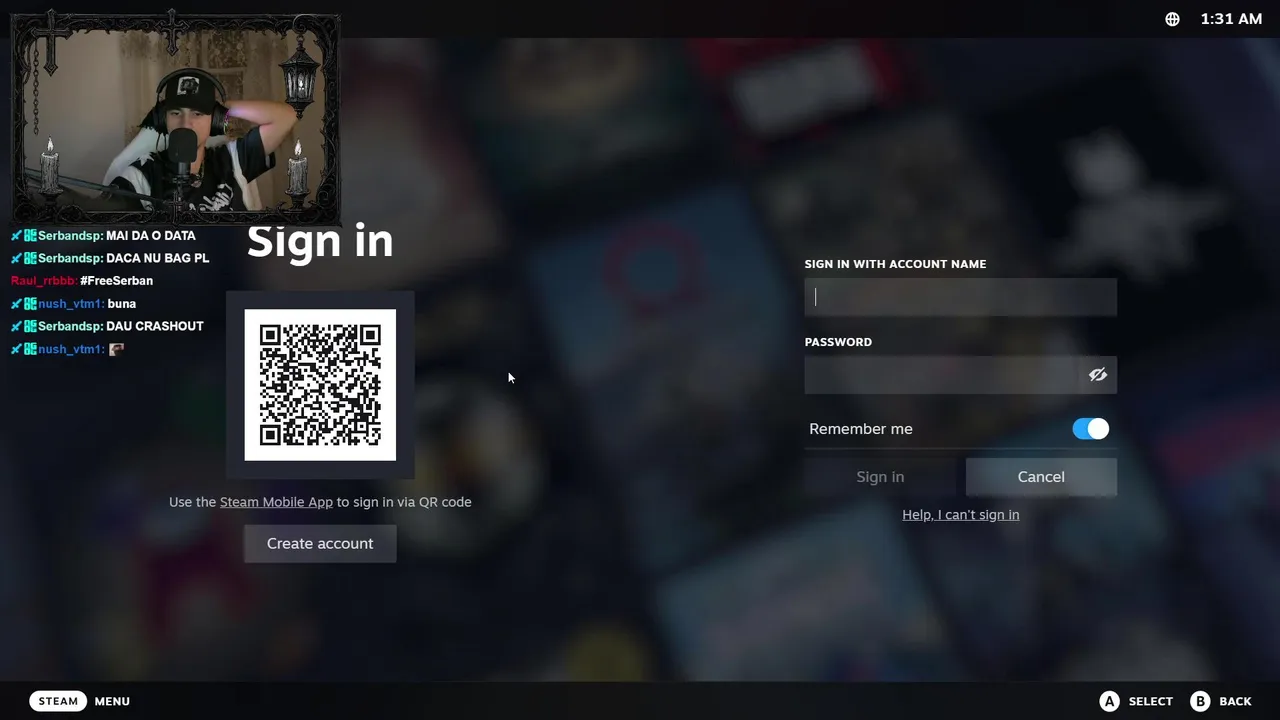Click the 1:31 AM clock
This screenshot has width=1280, height=720.
[1231, 19]
